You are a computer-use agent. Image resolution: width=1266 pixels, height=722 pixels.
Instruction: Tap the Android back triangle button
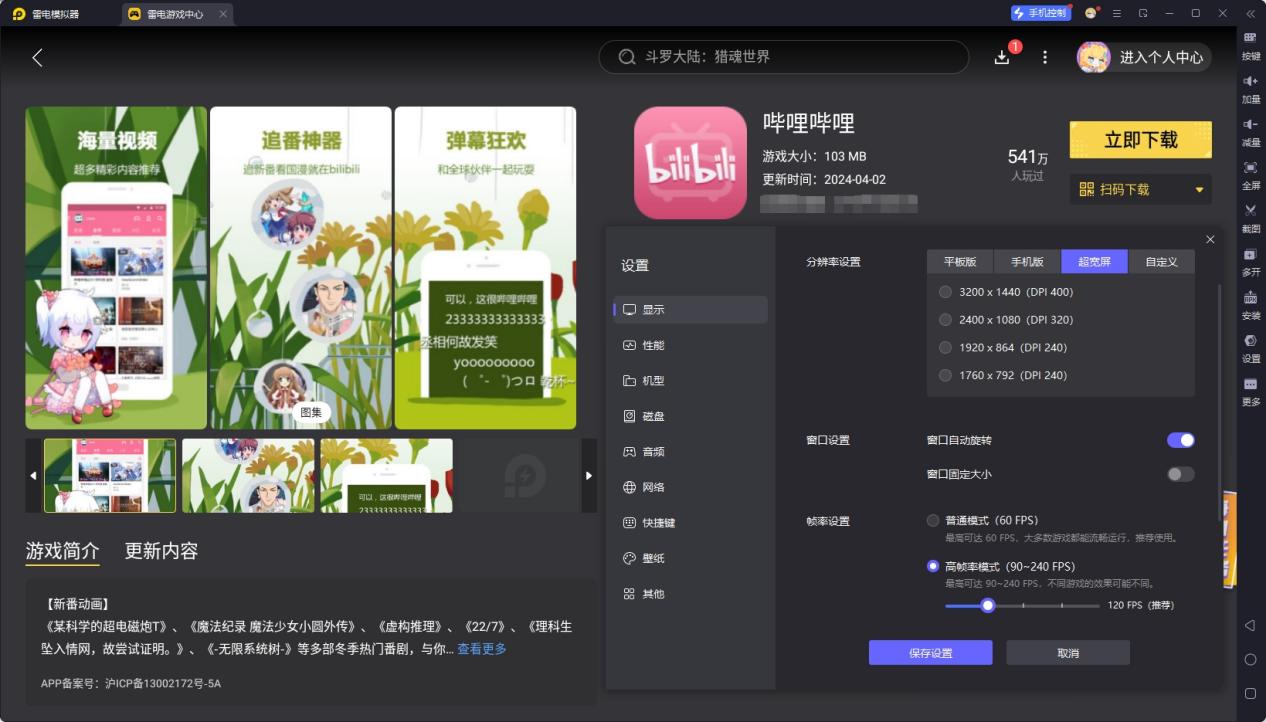click(x=1250, y=626)
